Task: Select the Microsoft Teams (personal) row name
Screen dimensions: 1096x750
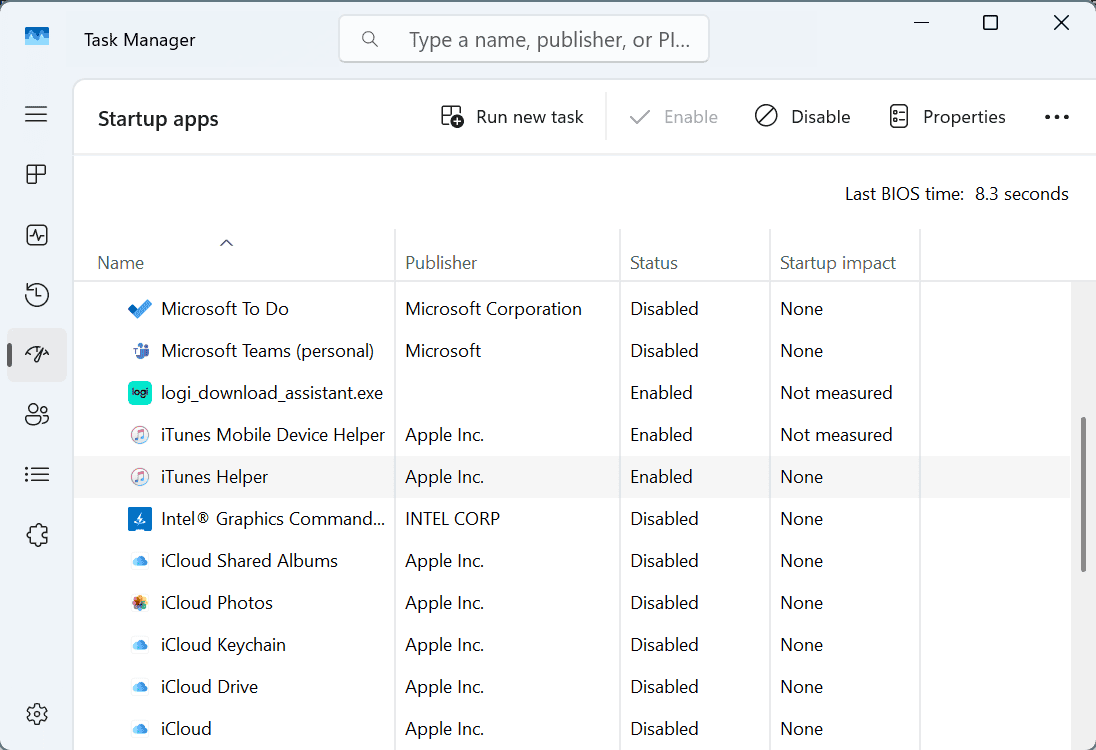Action: coord(267,350)
